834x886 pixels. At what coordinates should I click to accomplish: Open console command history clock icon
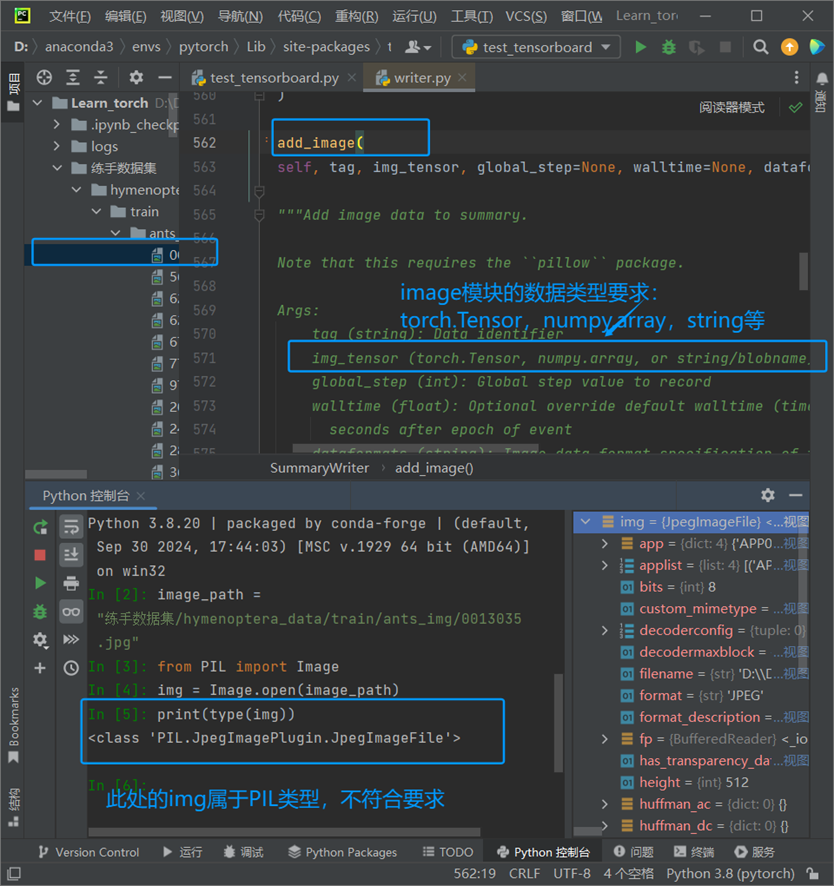(x=71, y=668)
